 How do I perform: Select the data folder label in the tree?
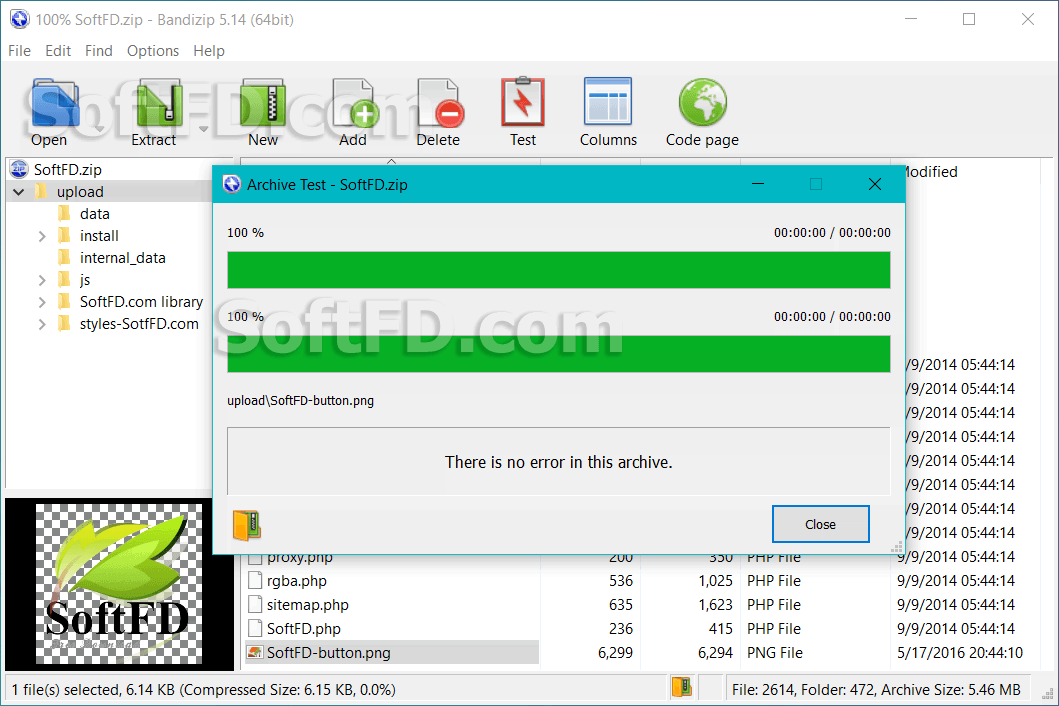(x=95, y=213)
